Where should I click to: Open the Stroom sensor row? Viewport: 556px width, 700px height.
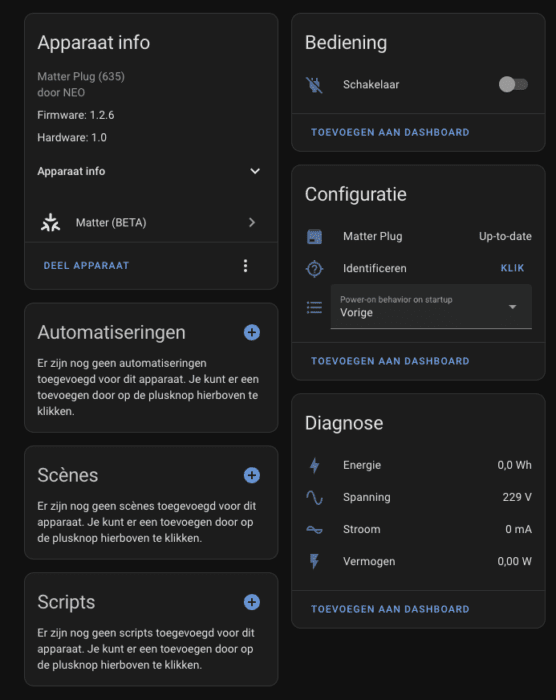(418, 529)
